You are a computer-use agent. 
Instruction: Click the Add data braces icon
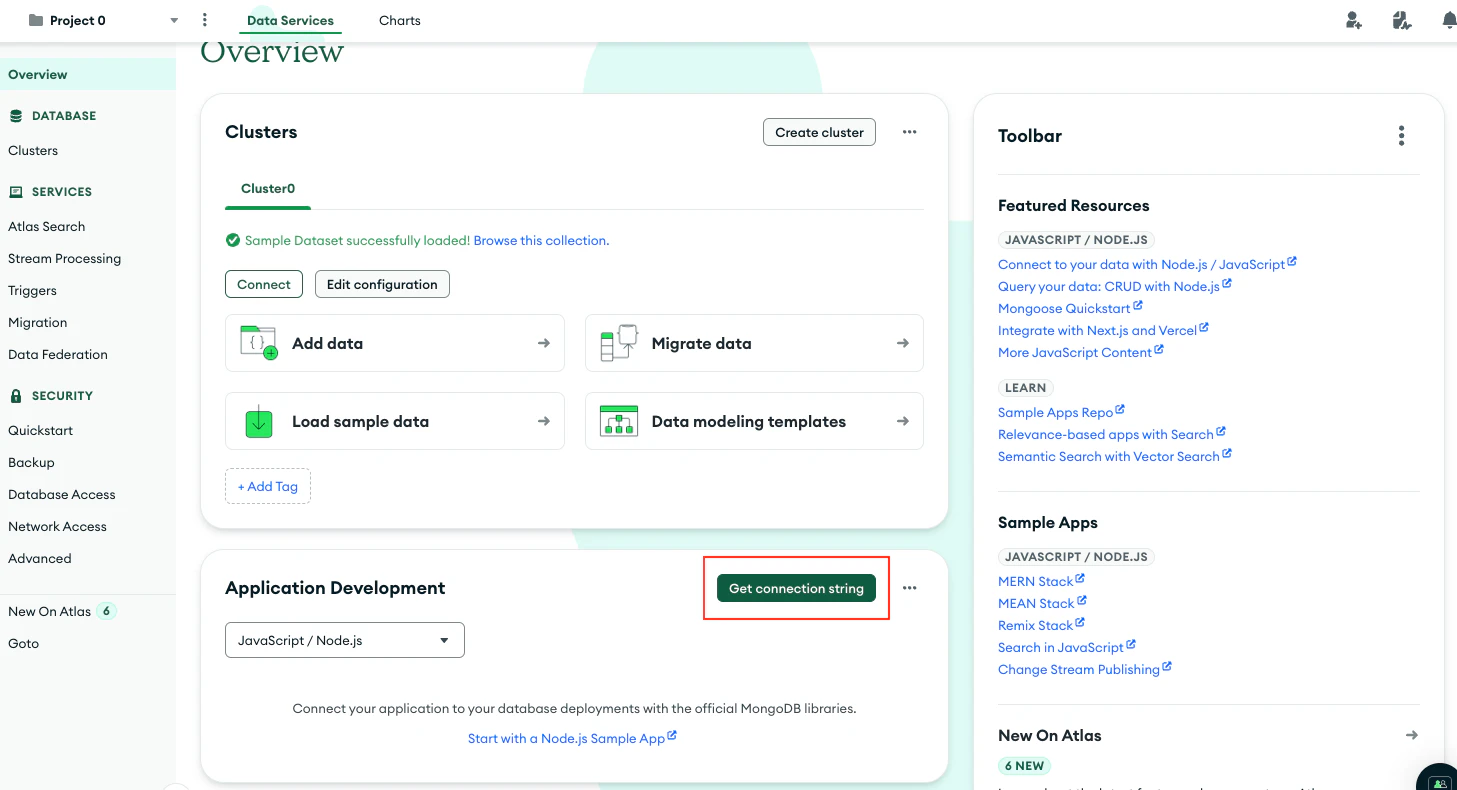tap(259, 343)
